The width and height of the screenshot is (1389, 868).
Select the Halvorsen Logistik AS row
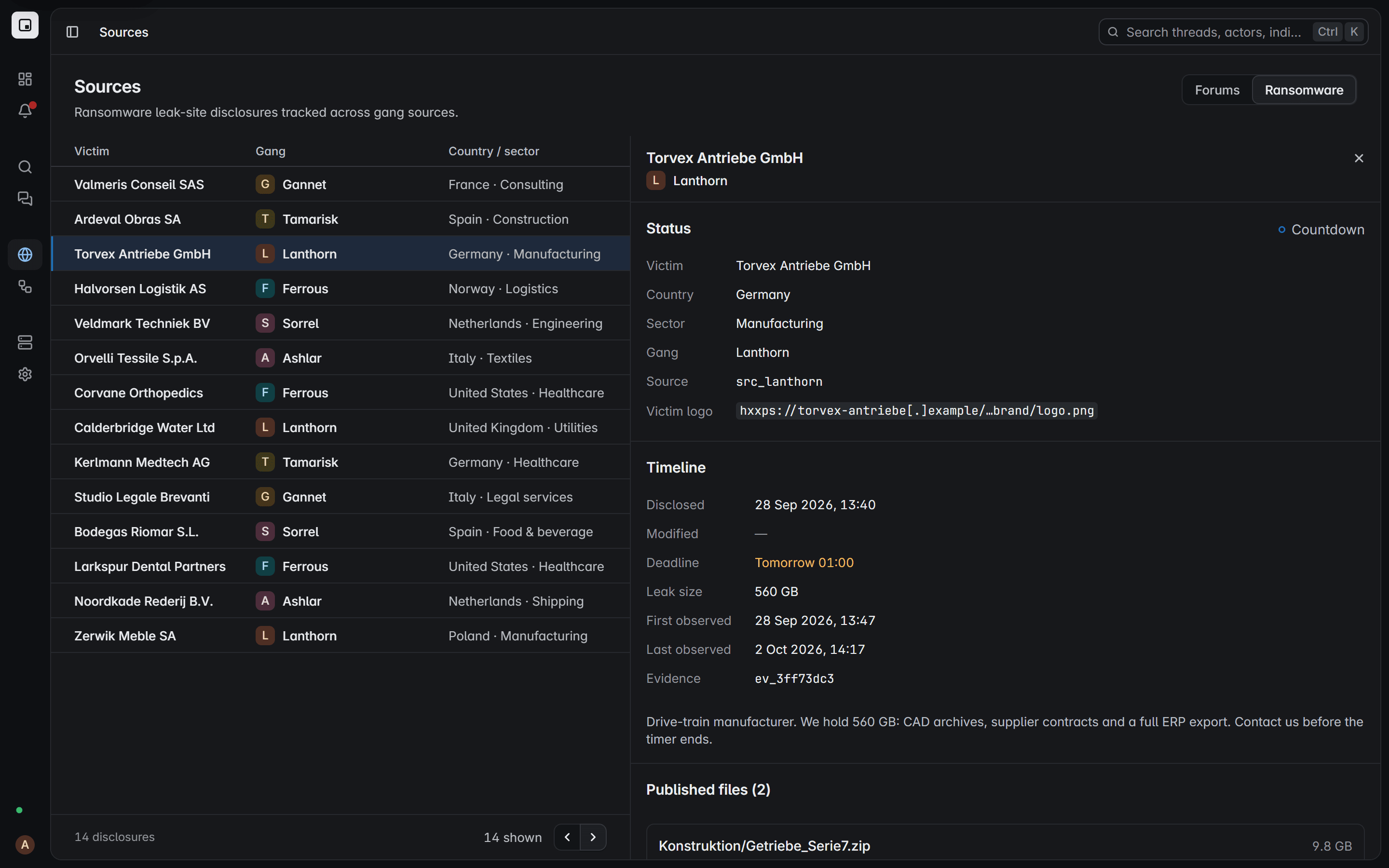tap(340, 289)
